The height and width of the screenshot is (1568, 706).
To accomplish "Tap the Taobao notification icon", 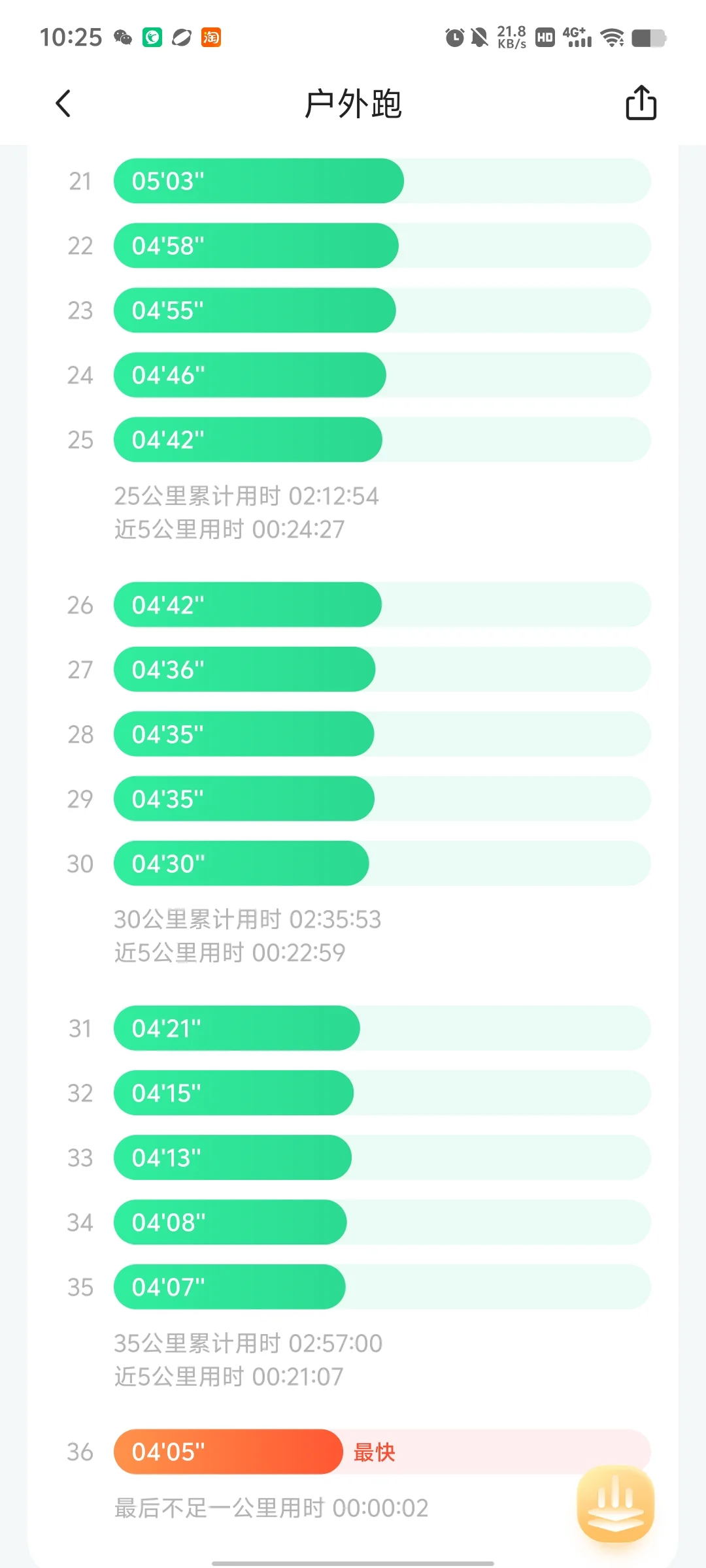I will point(211,37).
